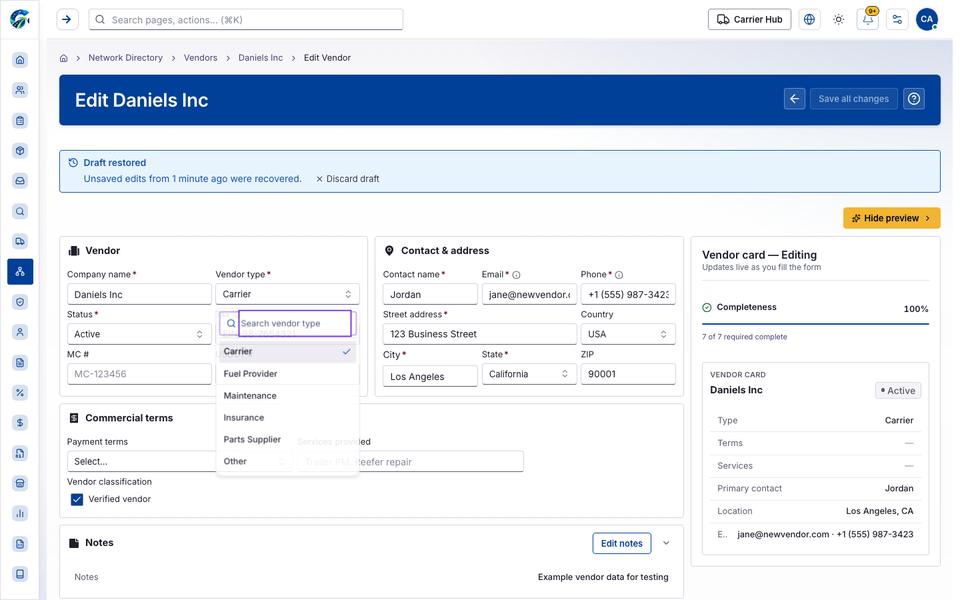Choose Fuel Provider from the vendor type list
960x600 pixels.
coord(287,373)
